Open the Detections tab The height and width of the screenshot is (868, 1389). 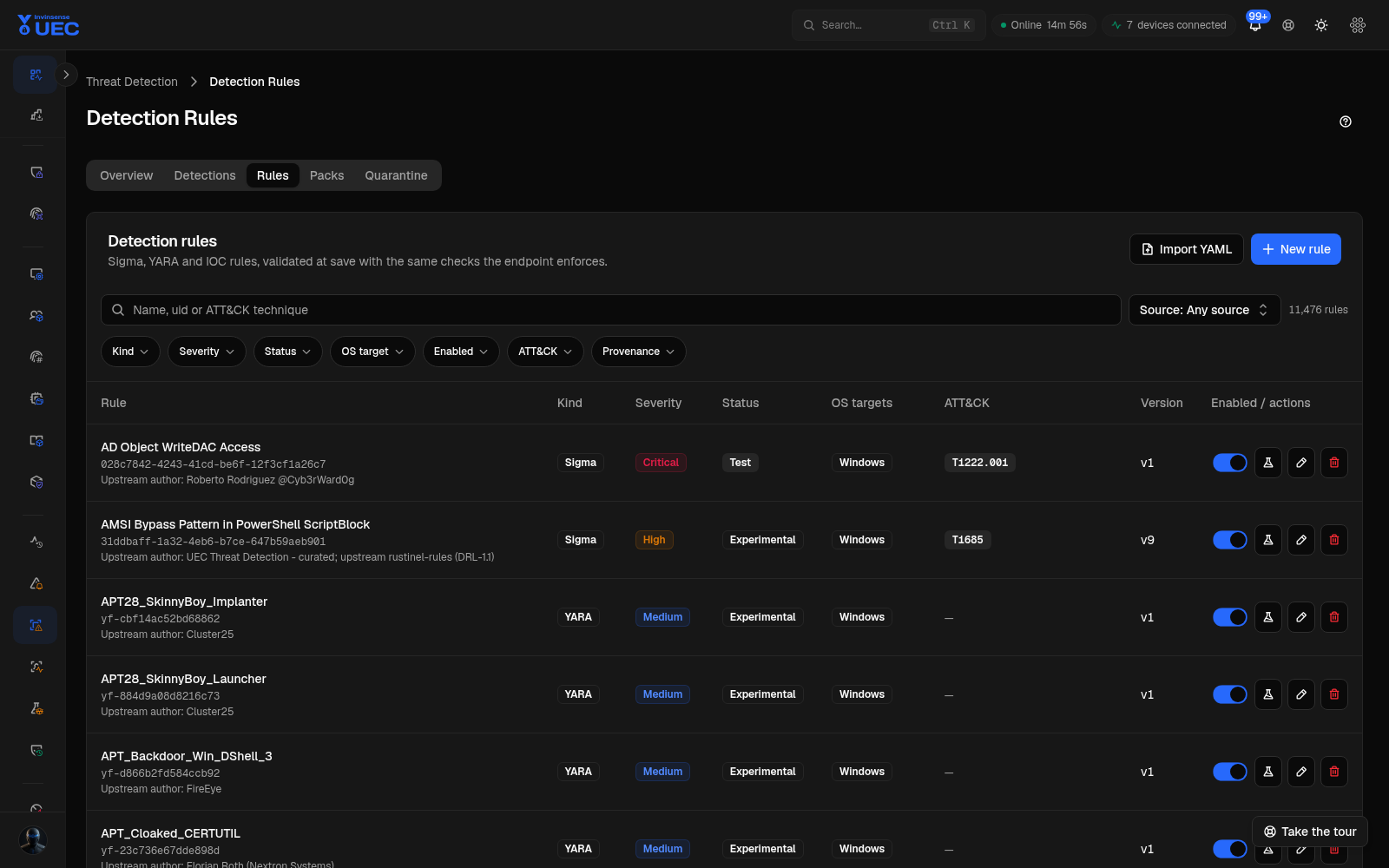pyautogui.click(x=205, y=175)
